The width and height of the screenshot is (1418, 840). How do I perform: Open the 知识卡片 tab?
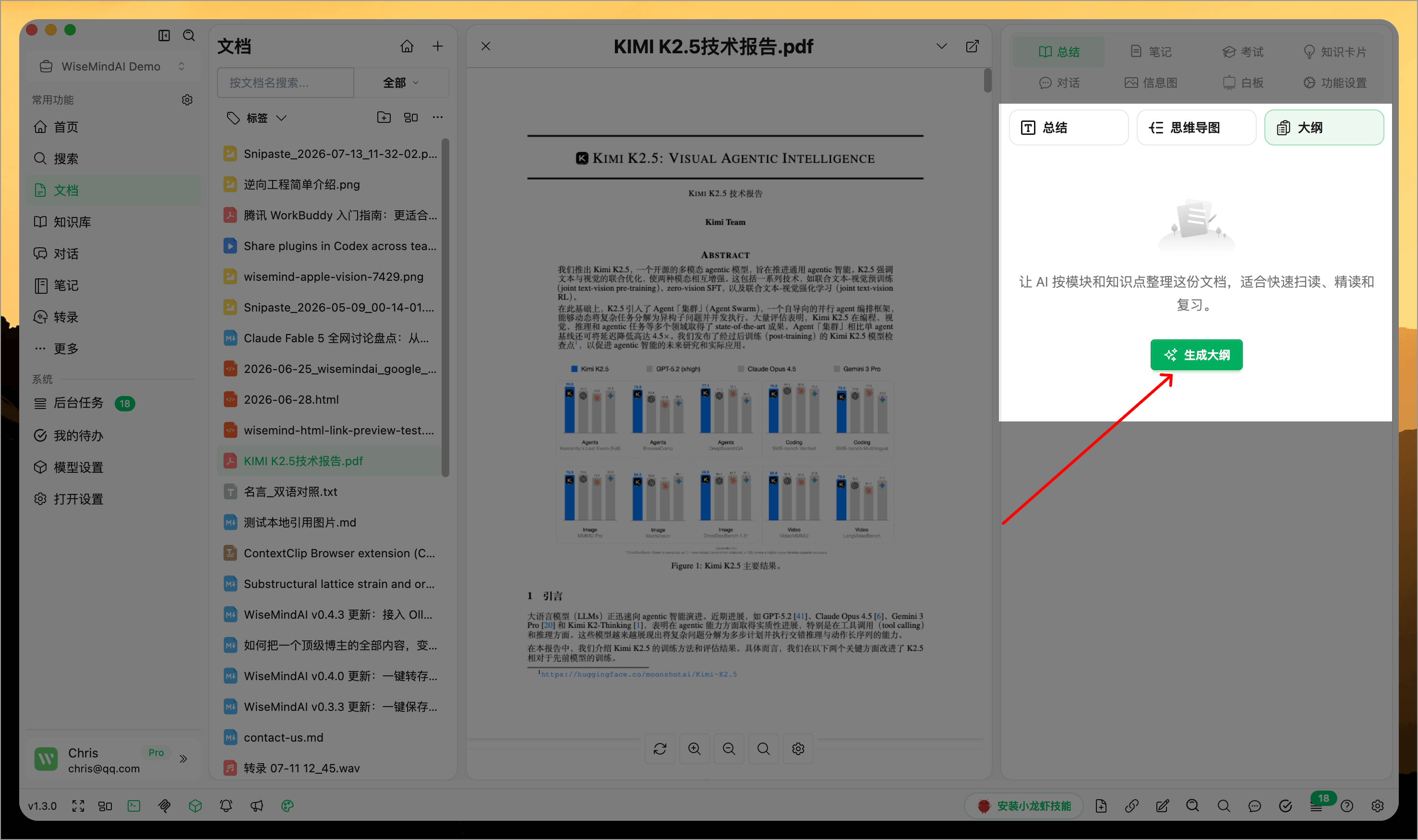(1335, 51)
